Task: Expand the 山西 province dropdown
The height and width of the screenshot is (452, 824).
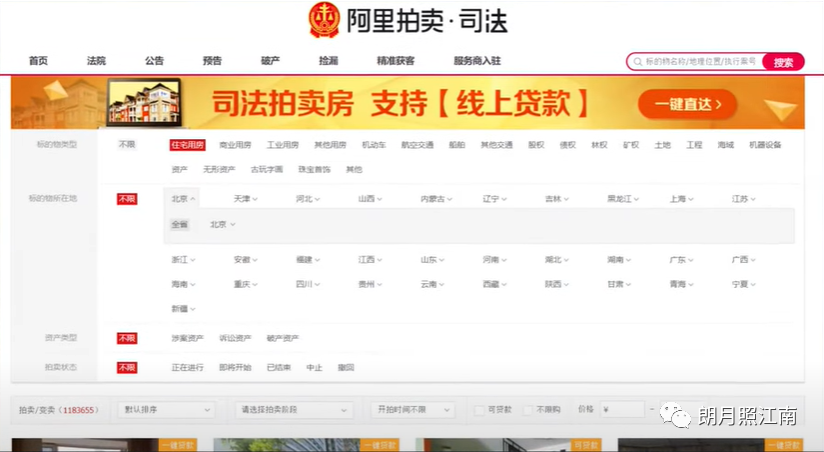Action: tap(370, 199)
